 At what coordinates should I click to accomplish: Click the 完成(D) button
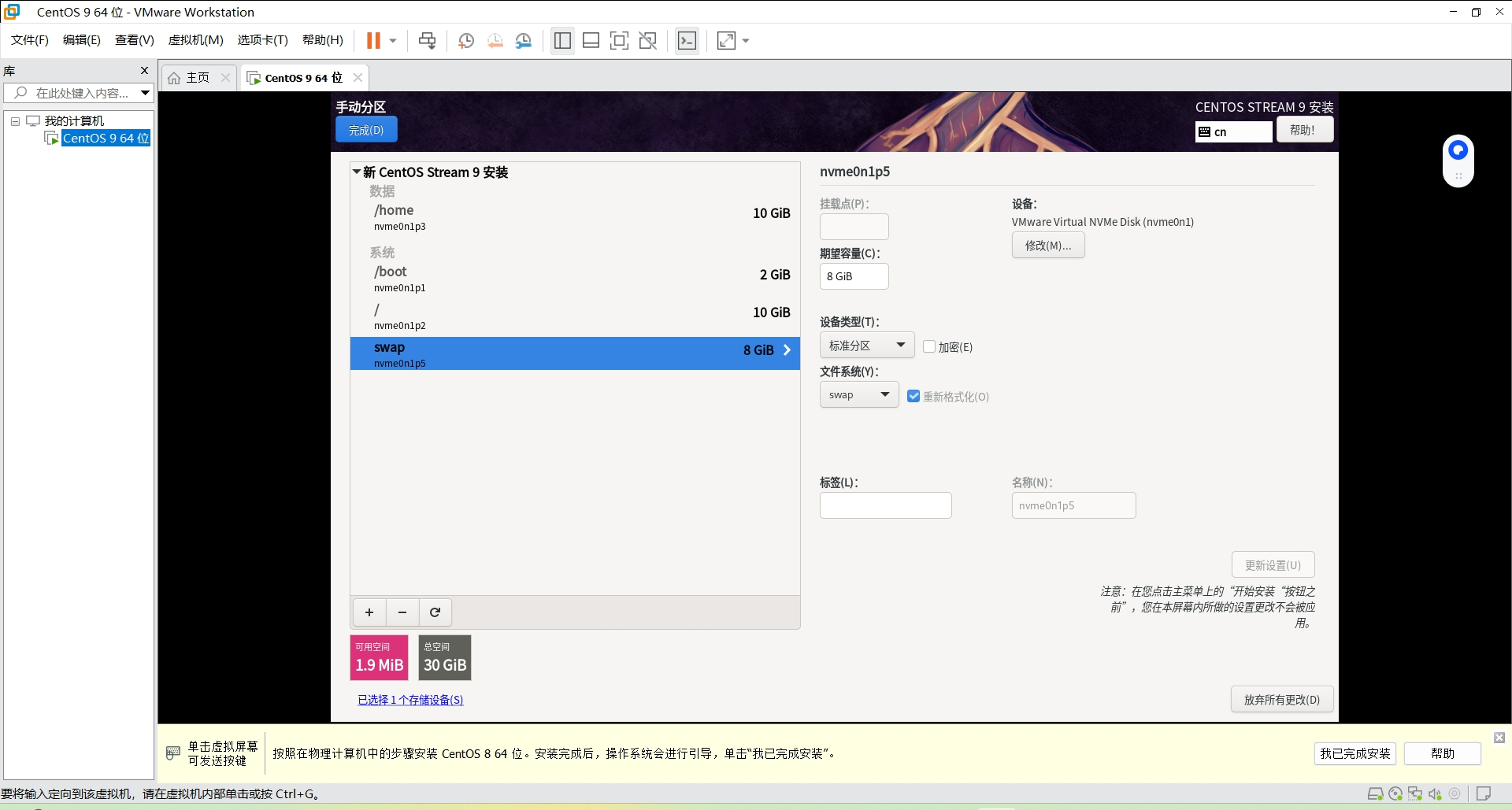click(366, 130)
